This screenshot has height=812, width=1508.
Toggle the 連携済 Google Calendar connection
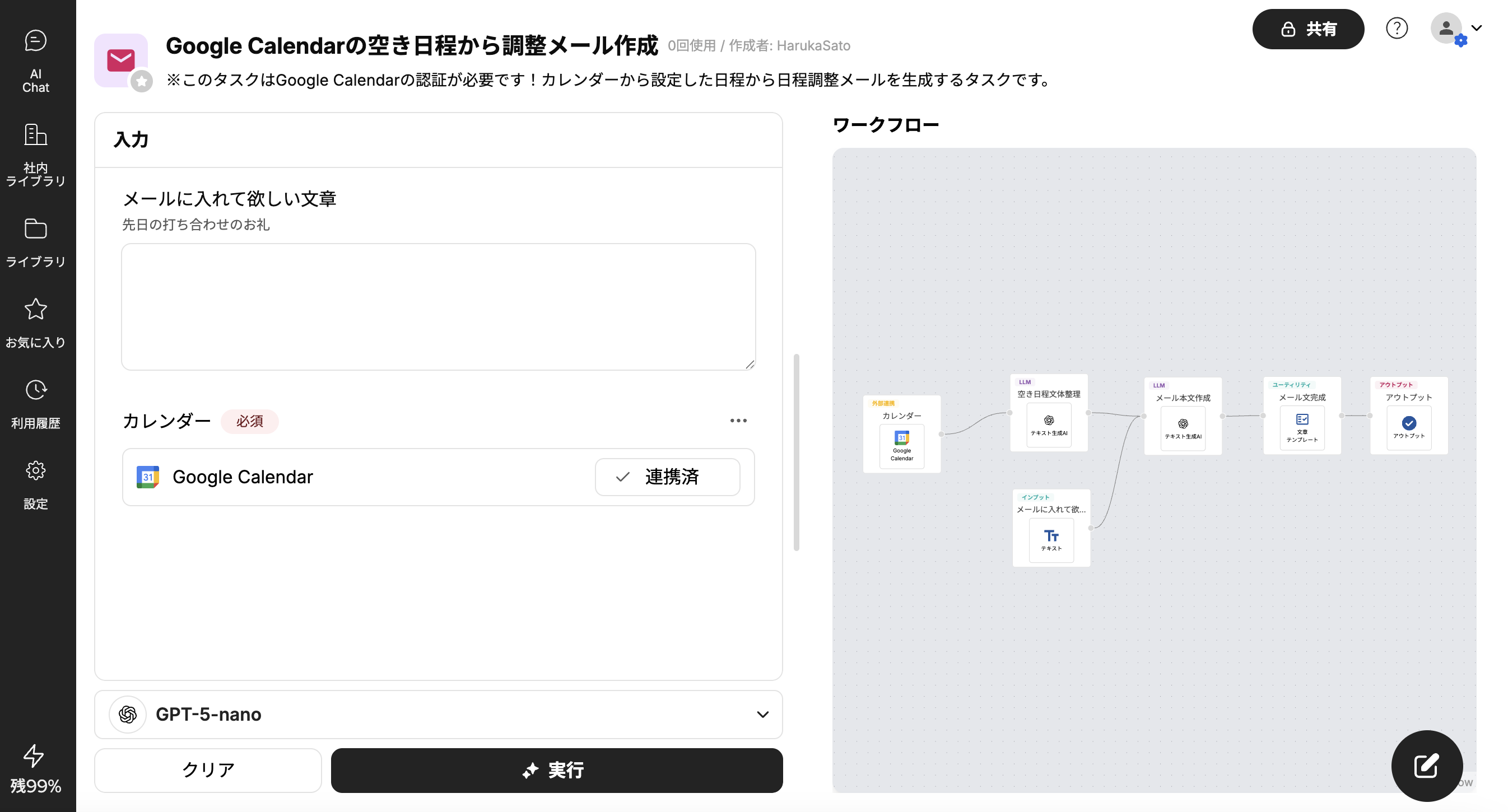click(x=667, y=477)
